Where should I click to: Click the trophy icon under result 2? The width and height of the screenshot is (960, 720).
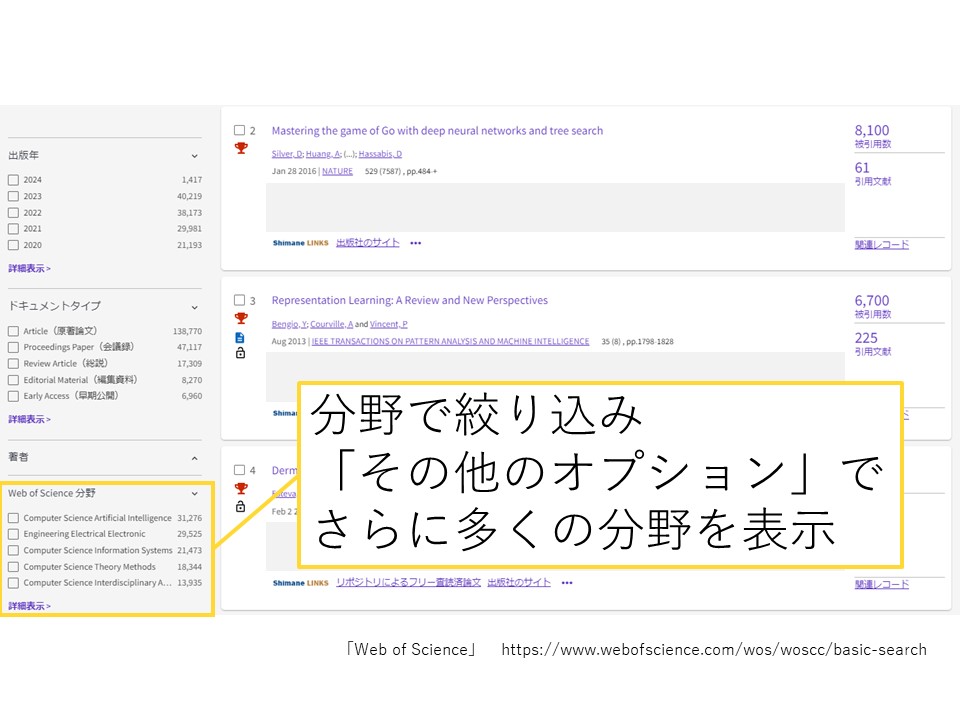pyautogui.click(x=241, y=148)
